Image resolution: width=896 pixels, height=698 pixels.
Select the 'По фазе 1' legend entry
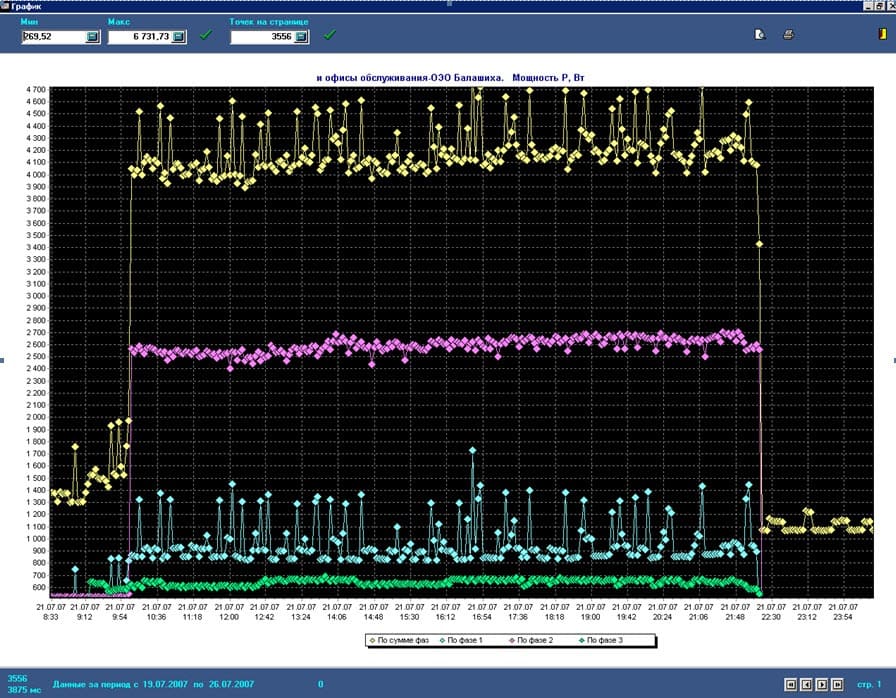click(x=461, y=640)
